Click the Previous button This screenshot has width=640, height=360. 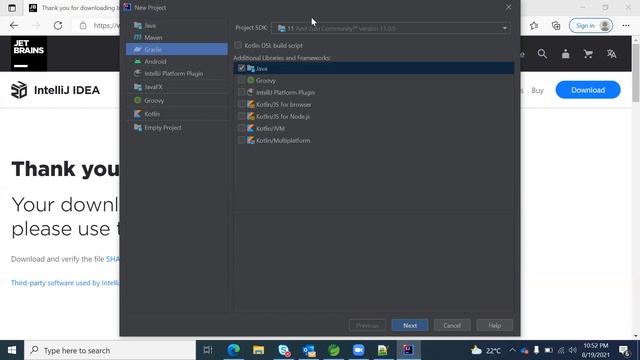(367, 325)
